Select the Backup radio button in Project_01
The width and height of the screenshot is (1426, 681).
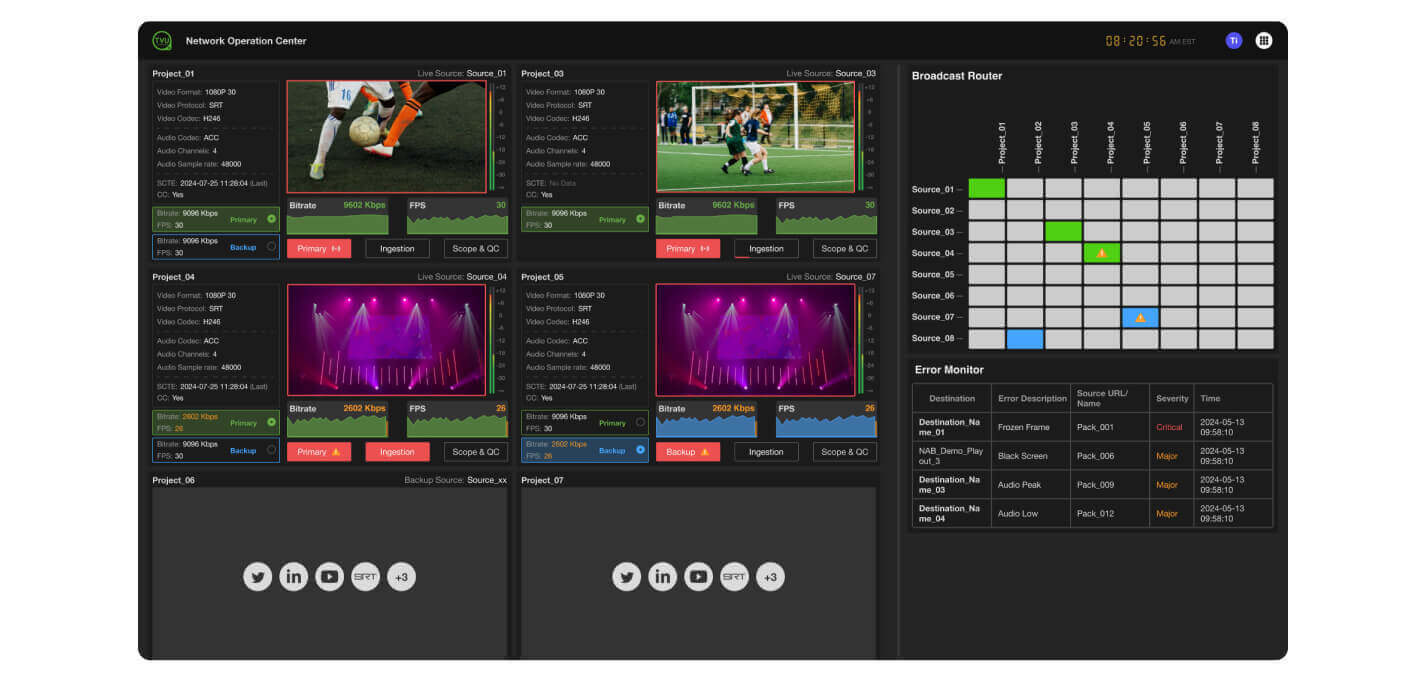[x=269, y=245]
